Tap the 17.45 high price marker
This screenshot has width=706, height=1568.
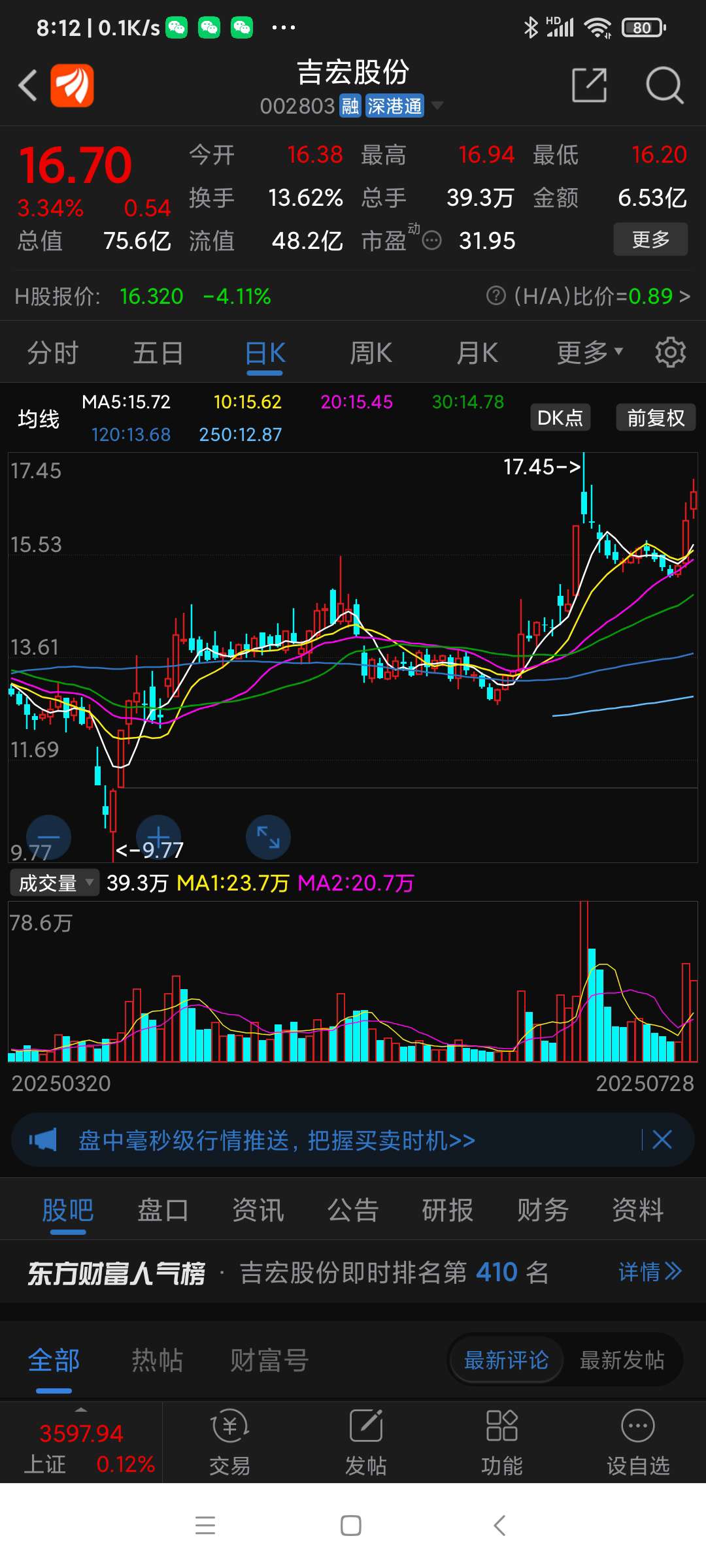point(542,466)
